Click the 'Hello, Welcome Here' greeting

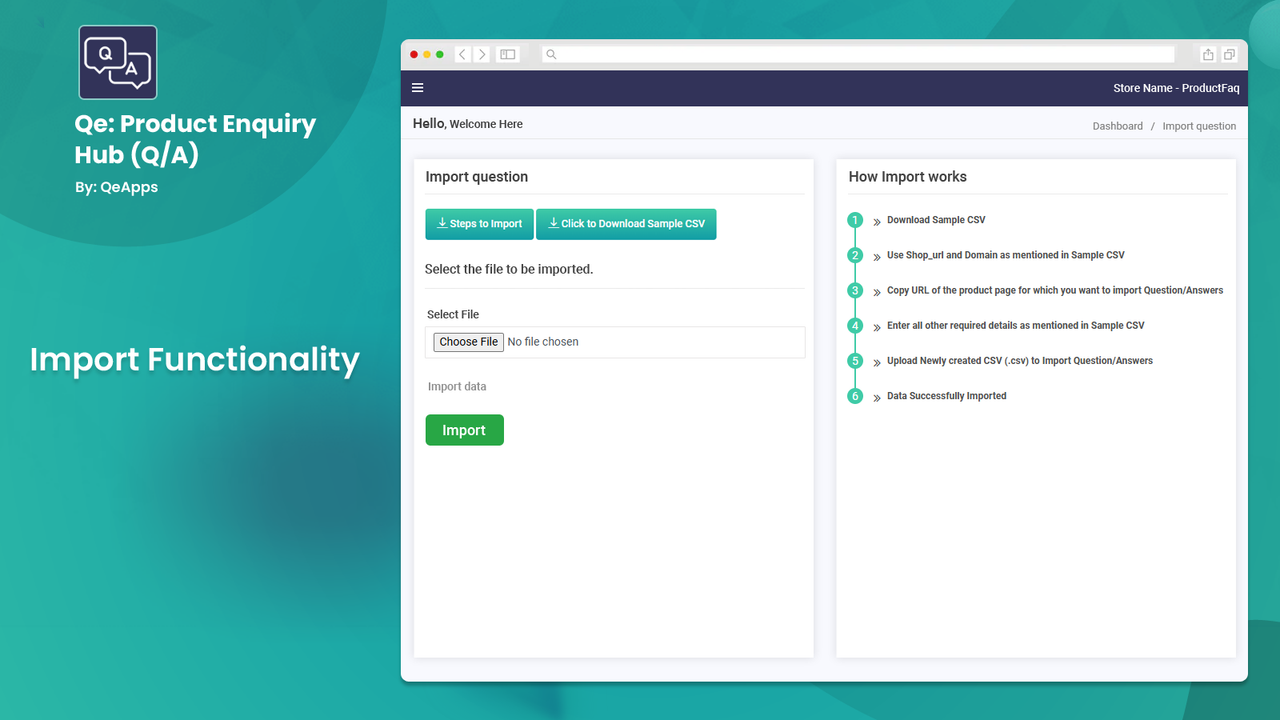[468, 124]
